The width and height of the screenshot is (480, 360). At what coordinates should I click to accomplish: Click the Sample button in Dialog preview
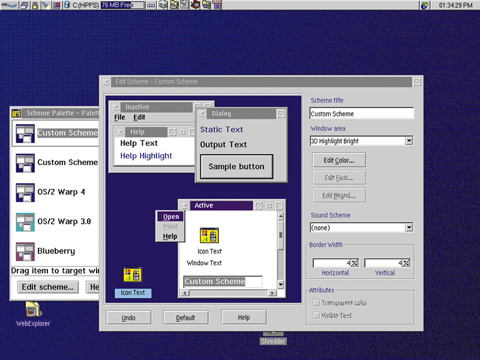(x=236, y=167)
